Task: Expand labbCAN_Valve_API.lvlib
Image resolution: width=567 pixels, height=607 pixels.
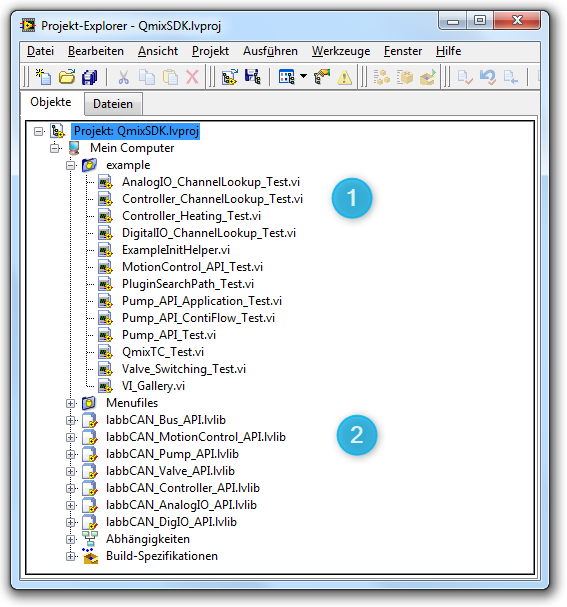Action: coord(70,472)
